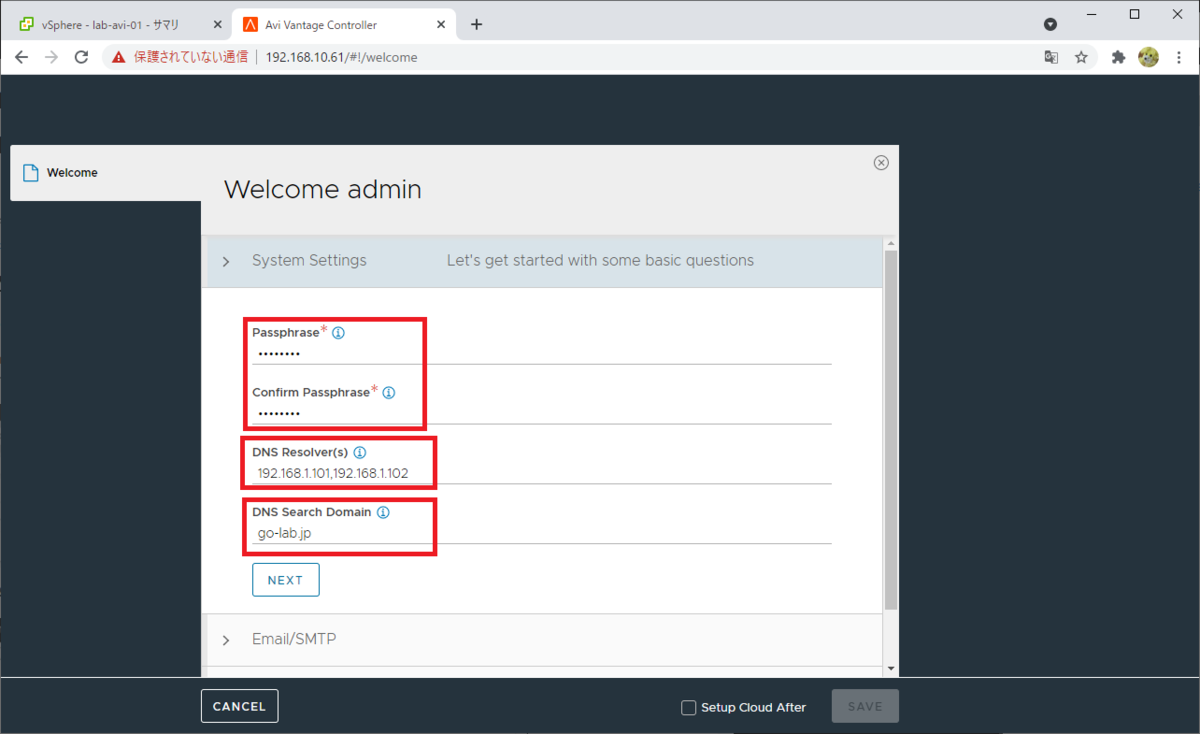Click the Passphrase input field
This screenshot has width=1200, height=734.
click(x=541, y=353)
